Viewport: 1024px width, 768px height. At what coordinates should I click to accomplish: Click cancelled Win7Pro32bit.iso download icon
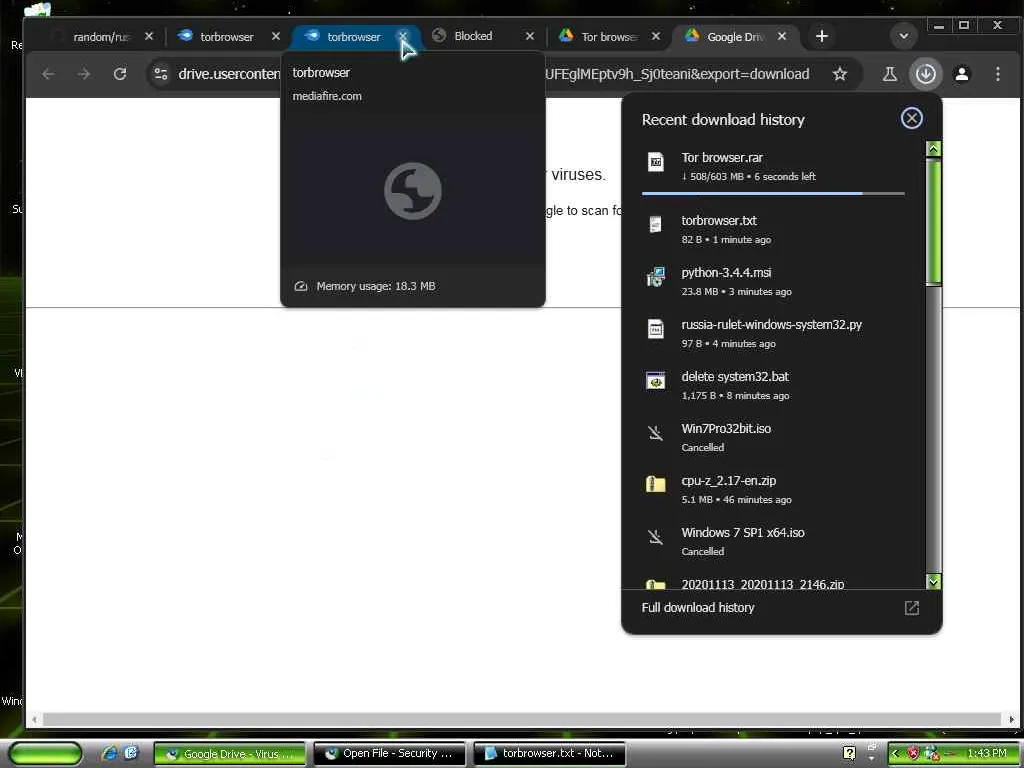tap(656, 433)
